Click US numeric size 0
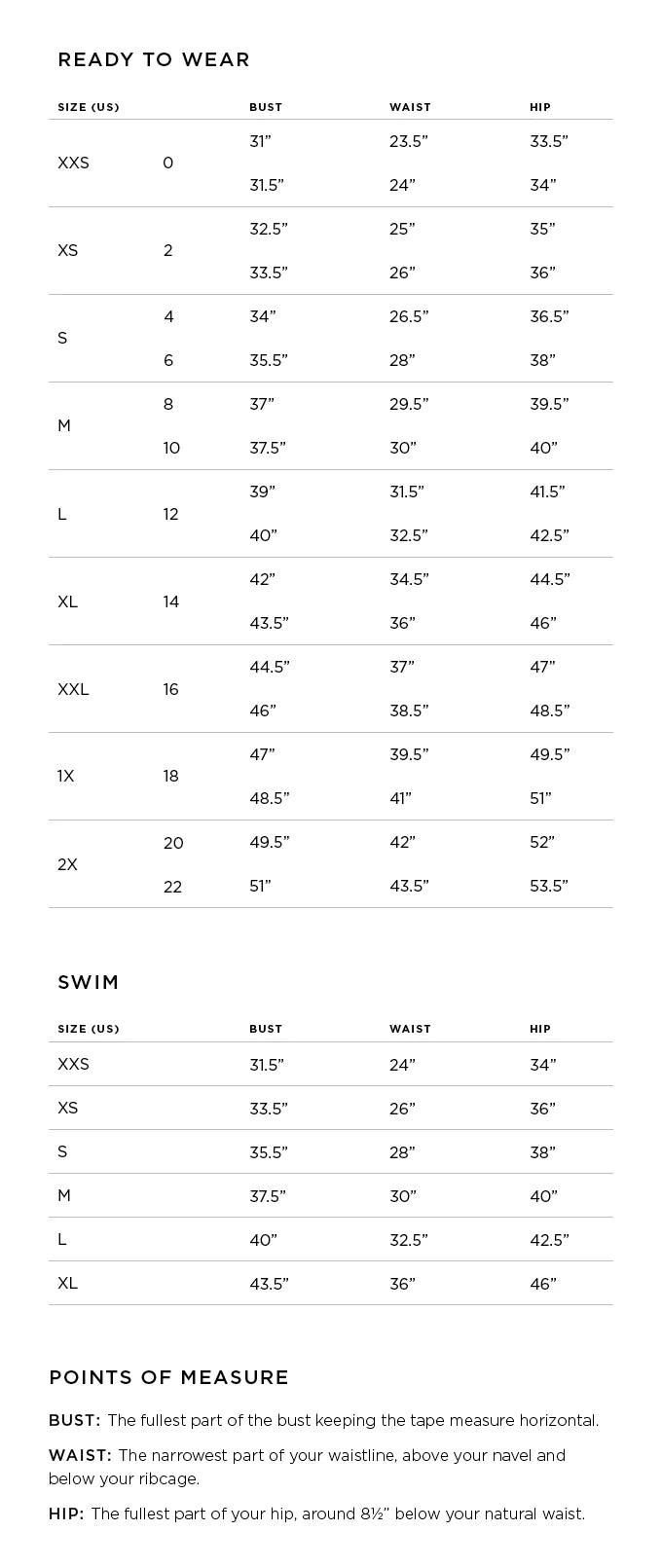This screenshot has width=662, height=1568. click(167, 164)
